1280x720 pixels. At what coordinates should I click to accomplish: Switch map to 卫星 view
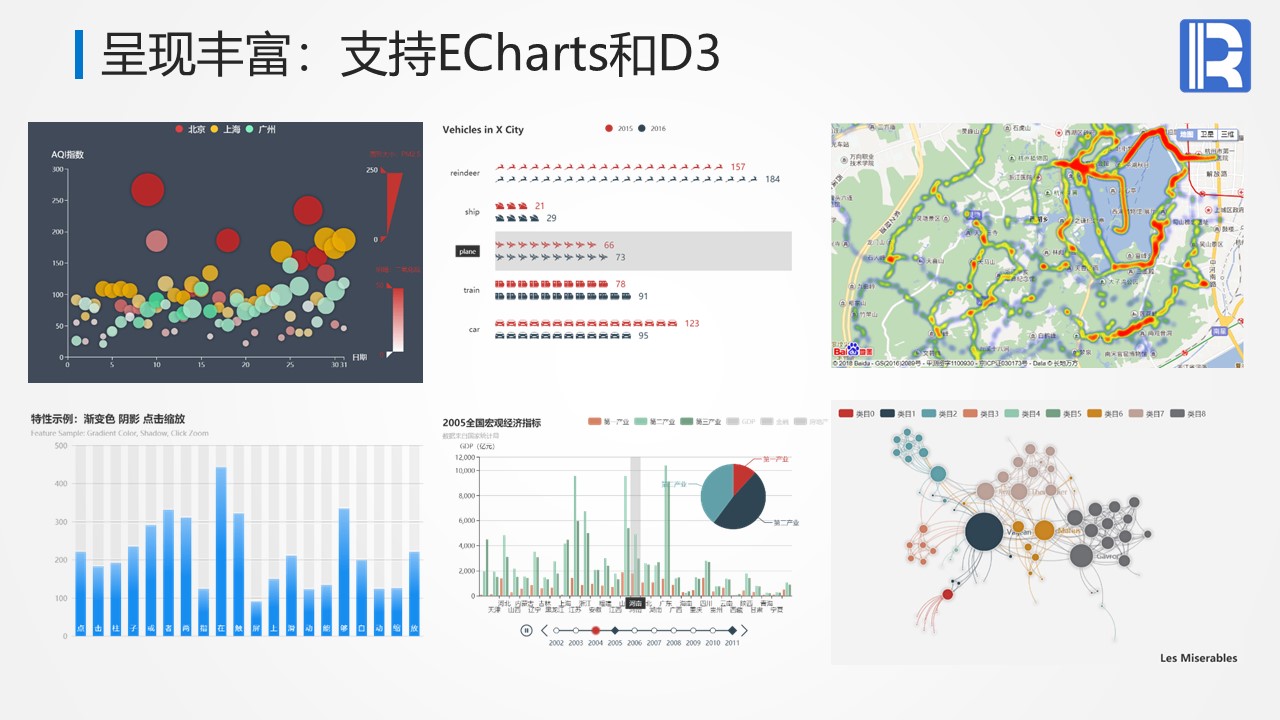(x=1206, y=133)
